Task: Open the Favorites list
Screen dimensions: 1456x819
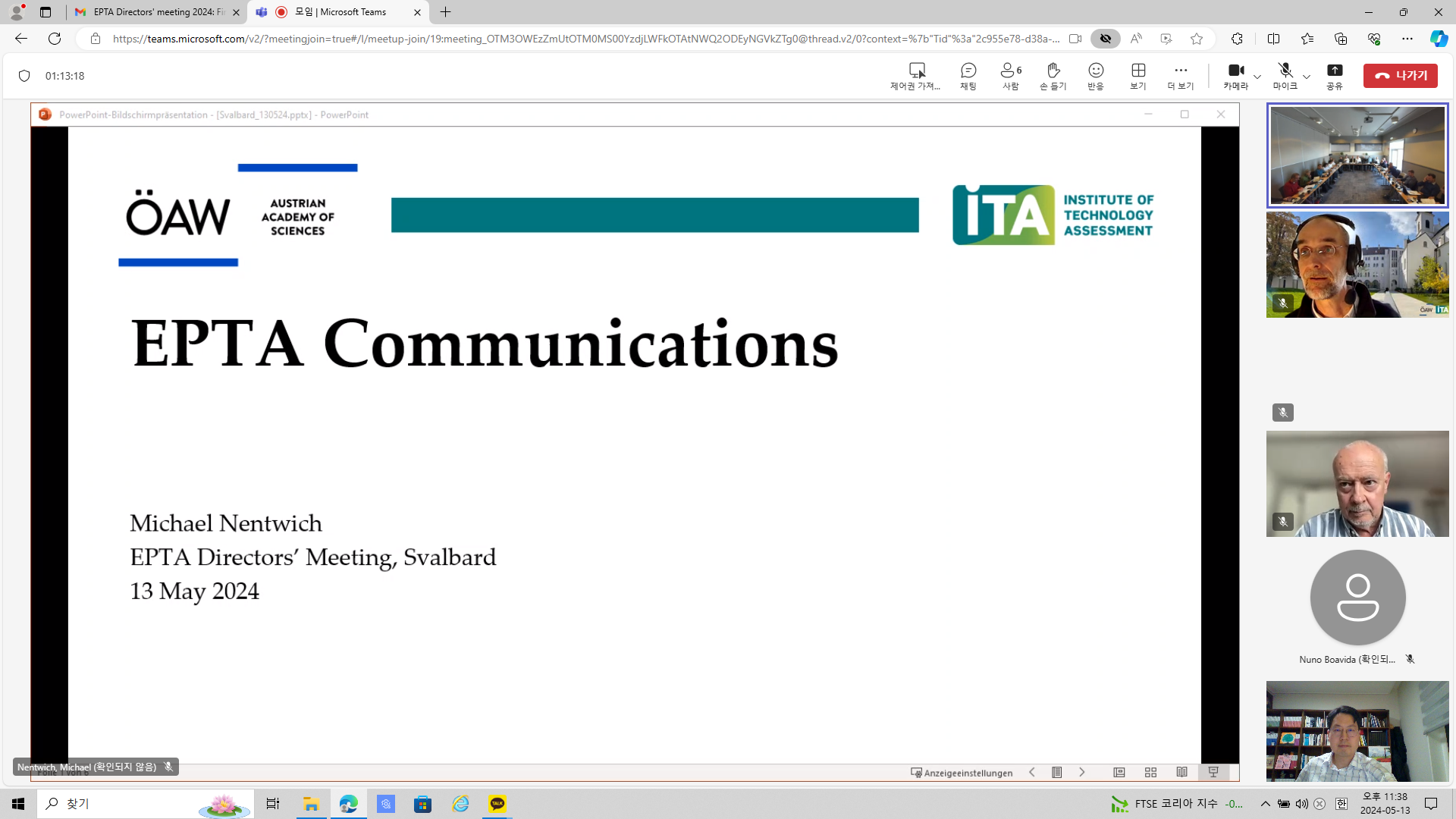Action: (x=1307, y=39)
